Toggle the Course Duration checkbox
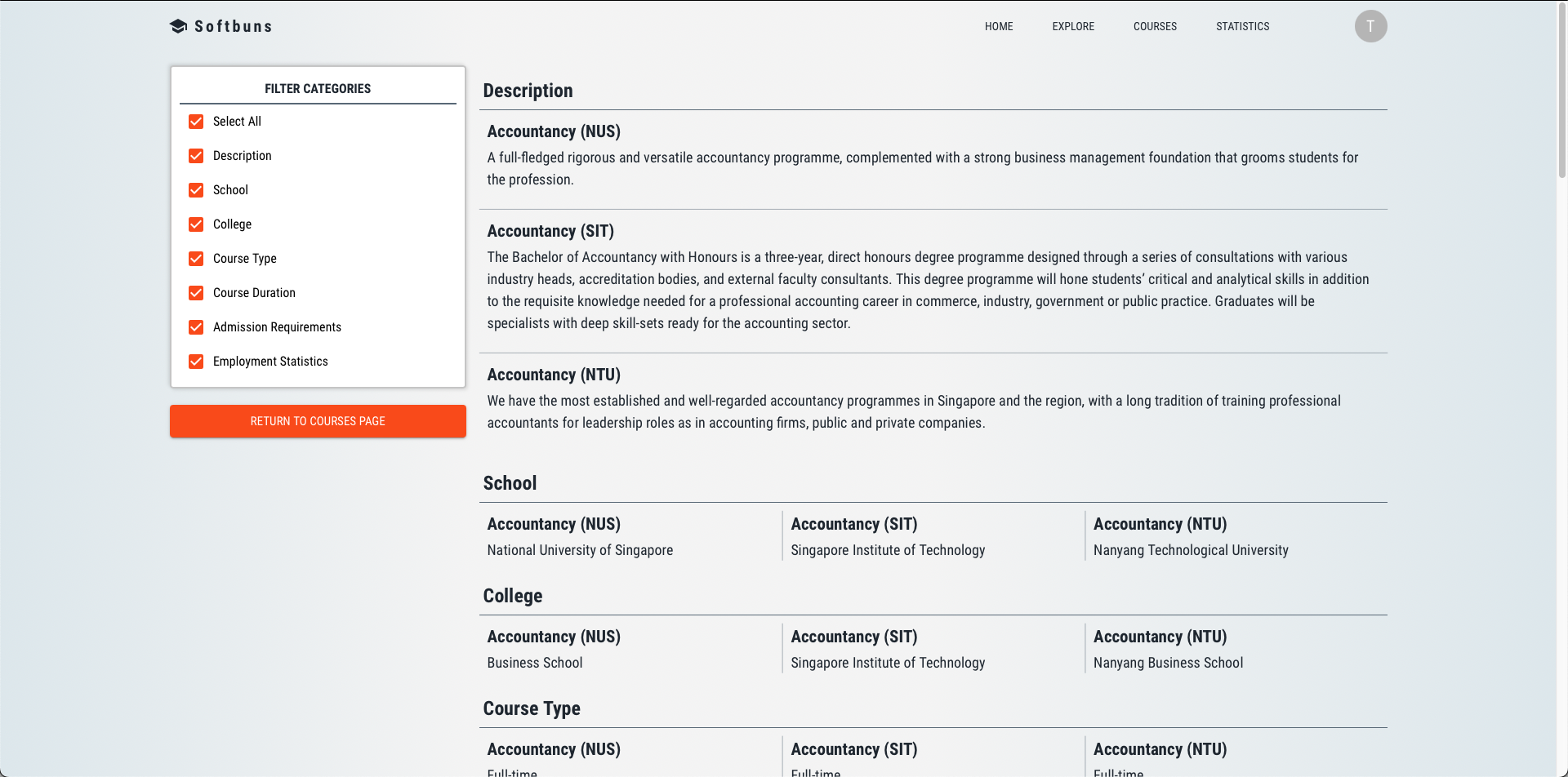 click(196, 292)
